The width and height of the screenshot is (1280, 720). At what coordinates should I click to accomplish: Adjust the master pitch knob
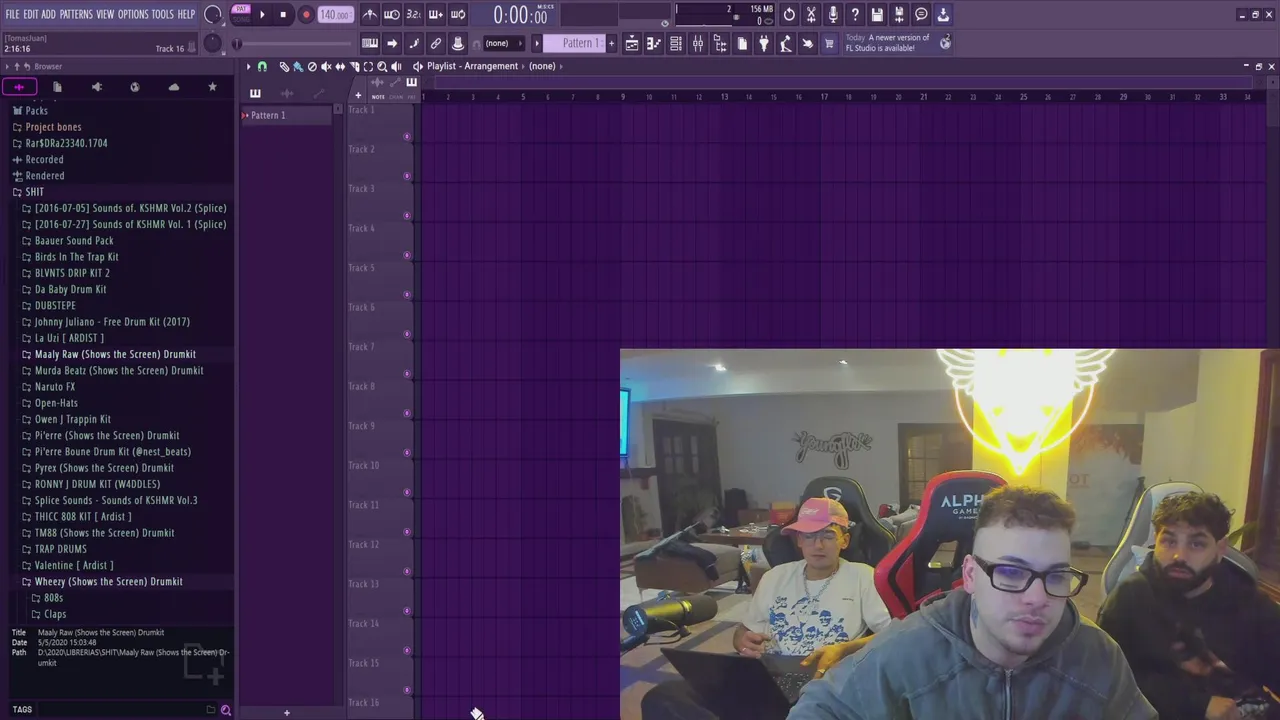pyautogui.click(x=212, y=43)
